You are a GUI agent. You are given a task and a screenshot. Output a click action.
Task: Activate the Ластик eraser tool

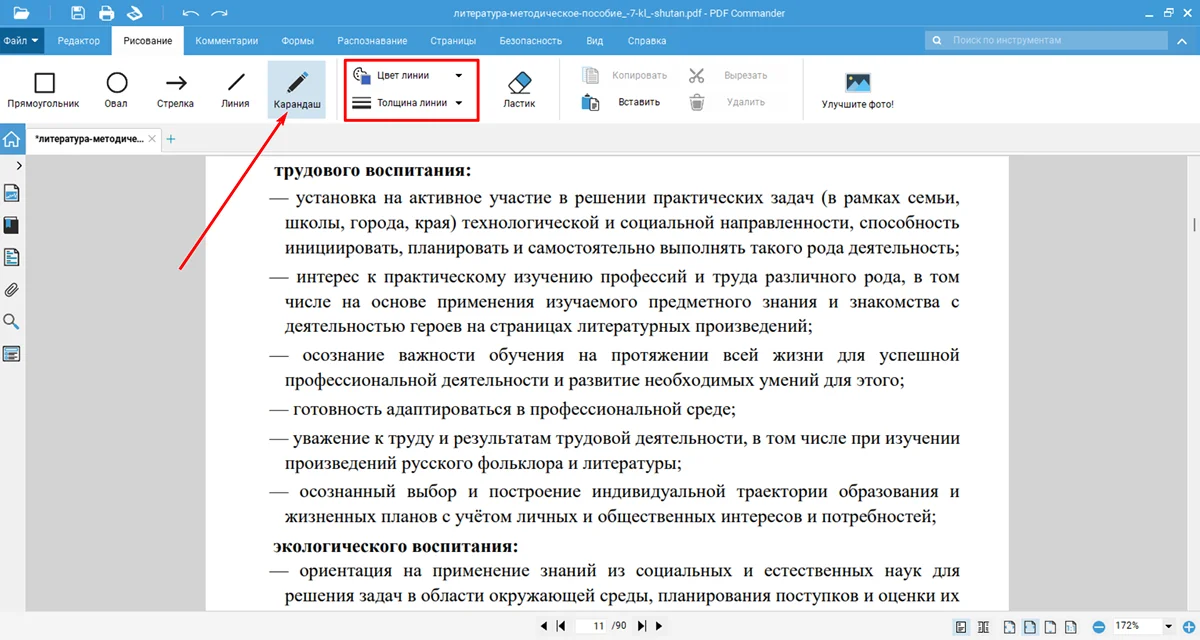[519, 89]
